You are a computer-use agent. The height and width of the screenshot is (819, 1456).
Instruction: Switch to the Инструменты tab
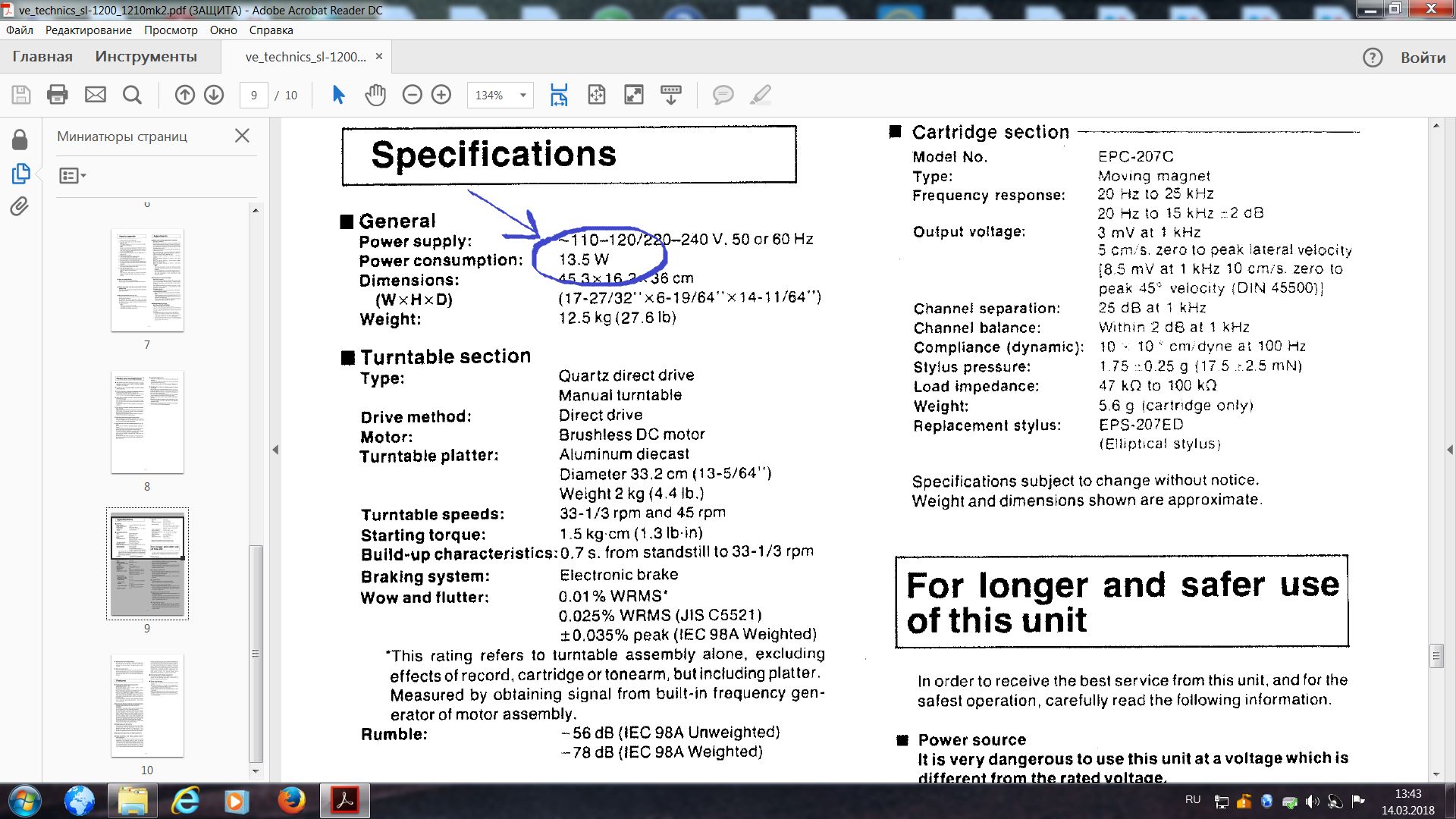pyautogui.click(x=146, y=57)
